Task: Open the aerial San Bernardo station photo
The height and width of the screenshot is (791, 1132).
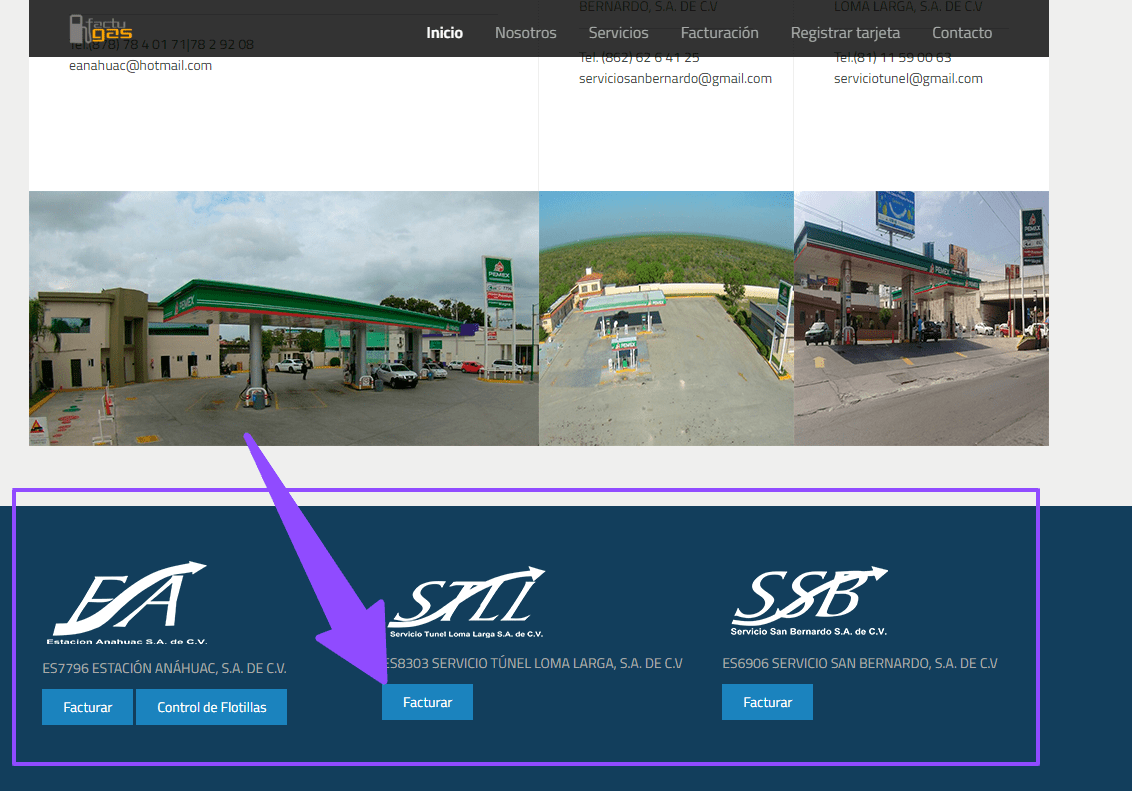Action: point(666,318)
